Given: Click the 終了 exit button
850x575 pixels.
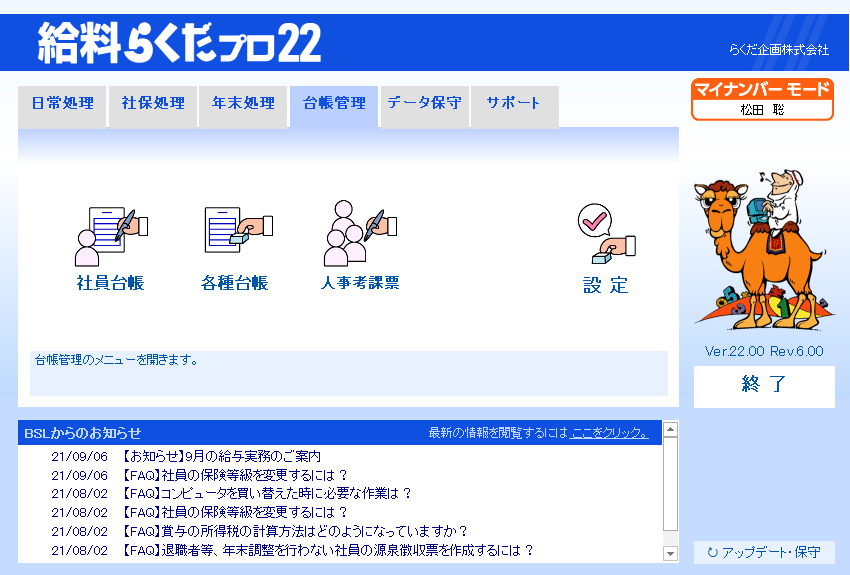Looking at the screenshot, I should point(764,386).
